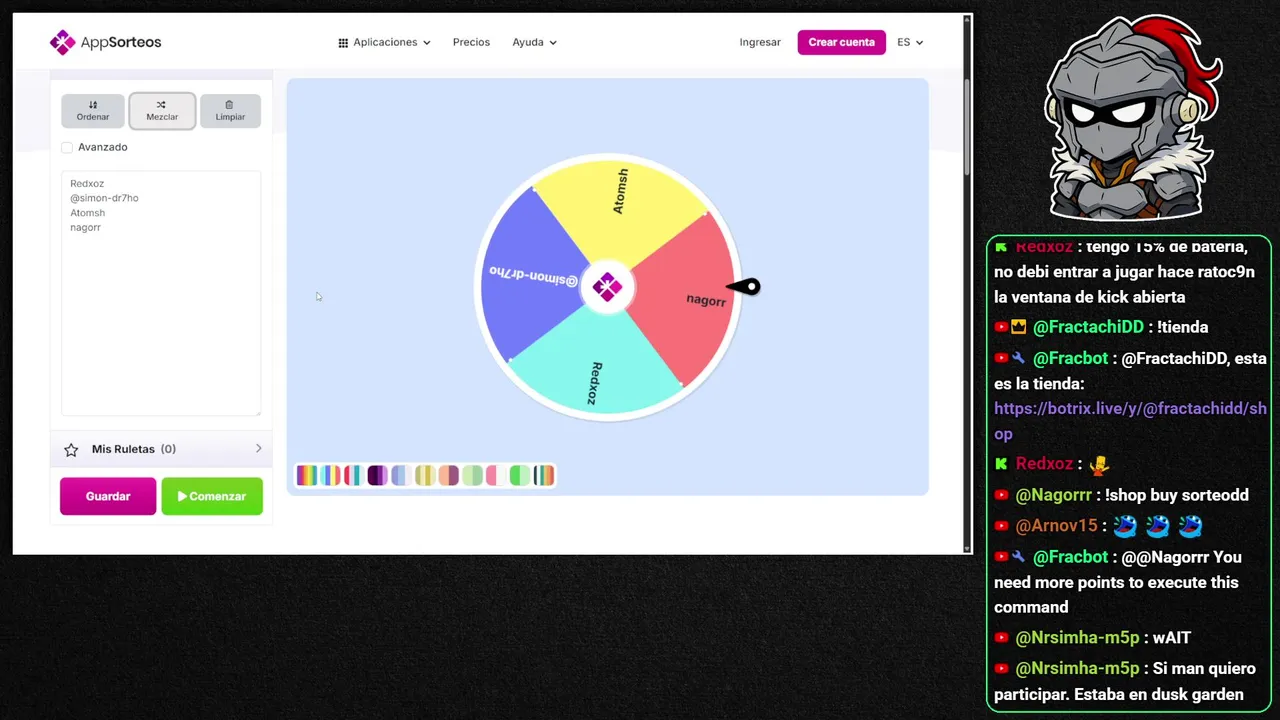Screen dimensions: 1280x720
Task: Click the cyan Redxoz wheel segment
Action: 597,370
